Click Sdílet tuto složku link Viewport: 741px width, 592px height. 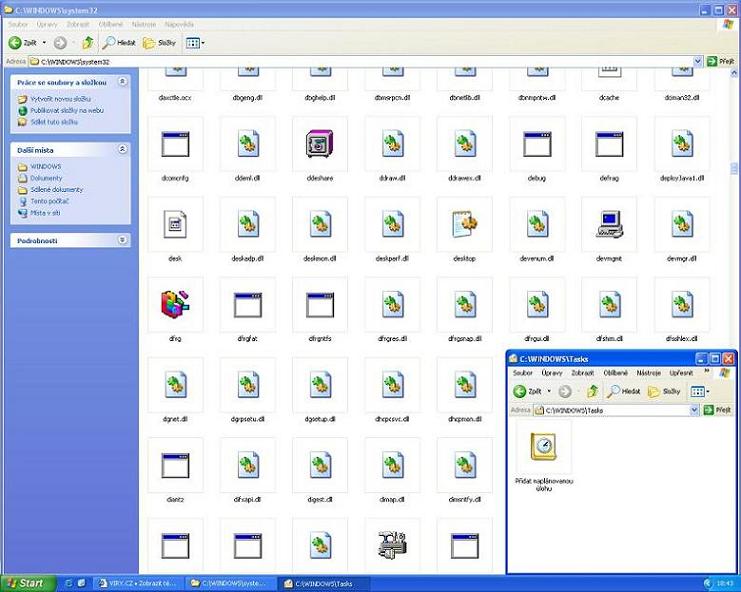pyautogui.click(x=54, y=122)
